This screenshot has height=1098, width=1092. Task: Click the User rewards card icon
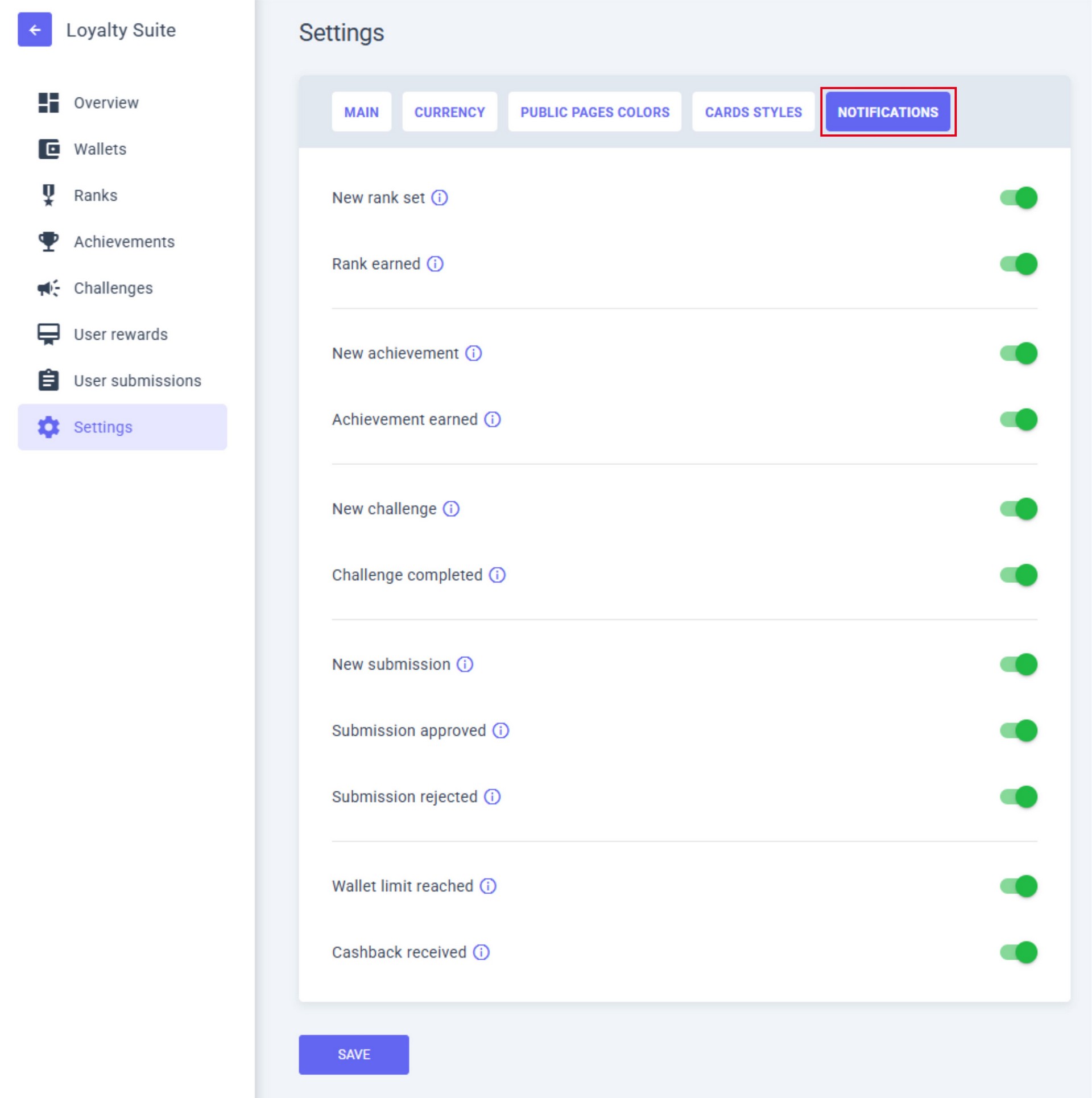coord(48,335)
